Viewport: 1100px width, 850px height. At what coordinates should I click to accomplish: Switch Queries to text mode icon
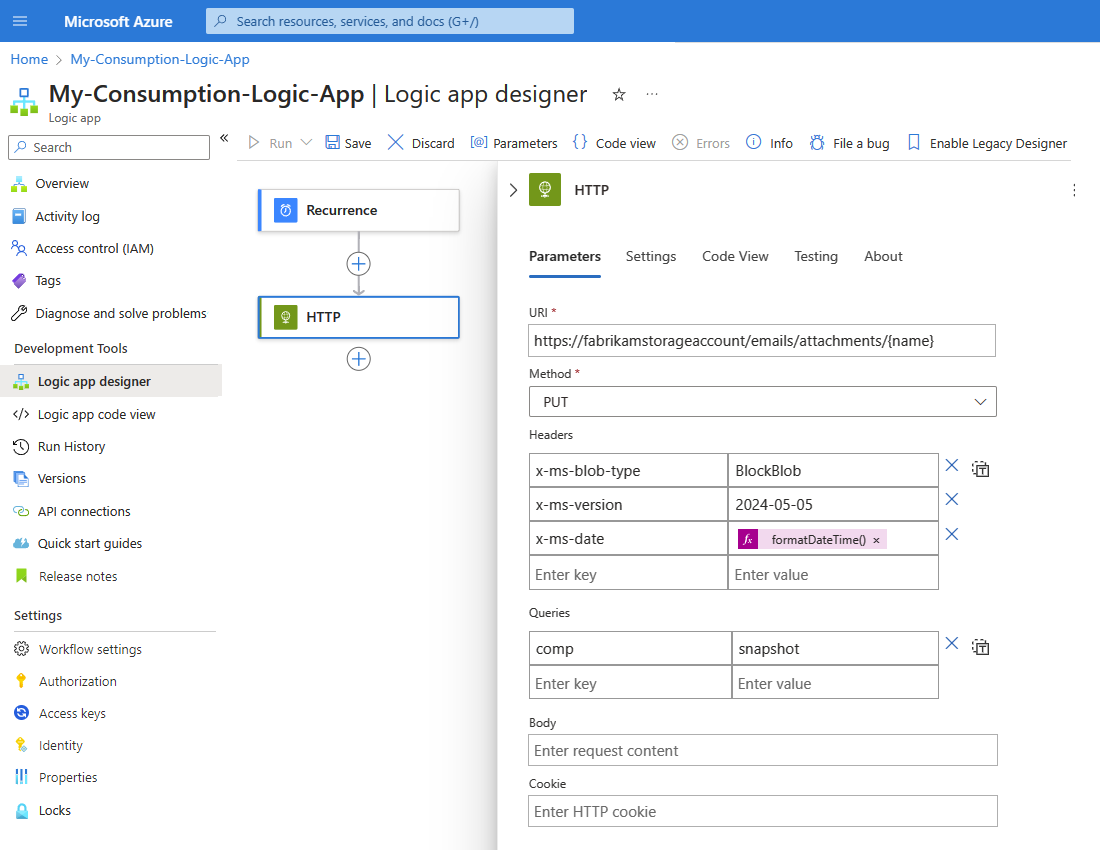coord(981,647)
